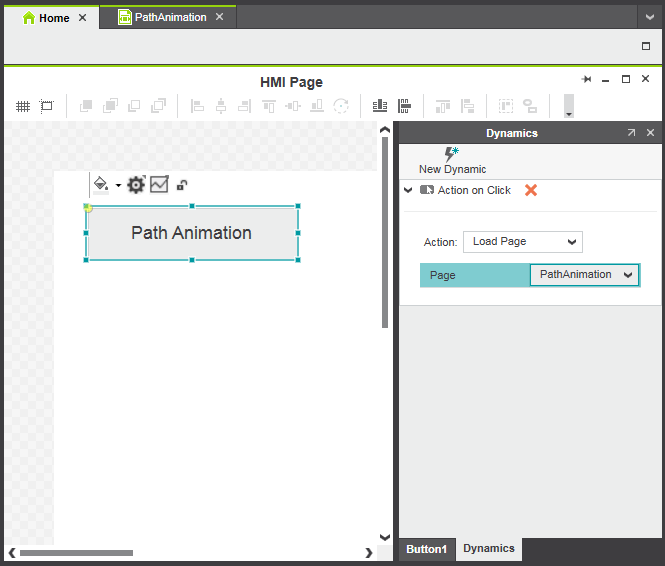Pop out the Dynamics panel
The height and width of the screenshot is (566, 665).
point(631,133)
